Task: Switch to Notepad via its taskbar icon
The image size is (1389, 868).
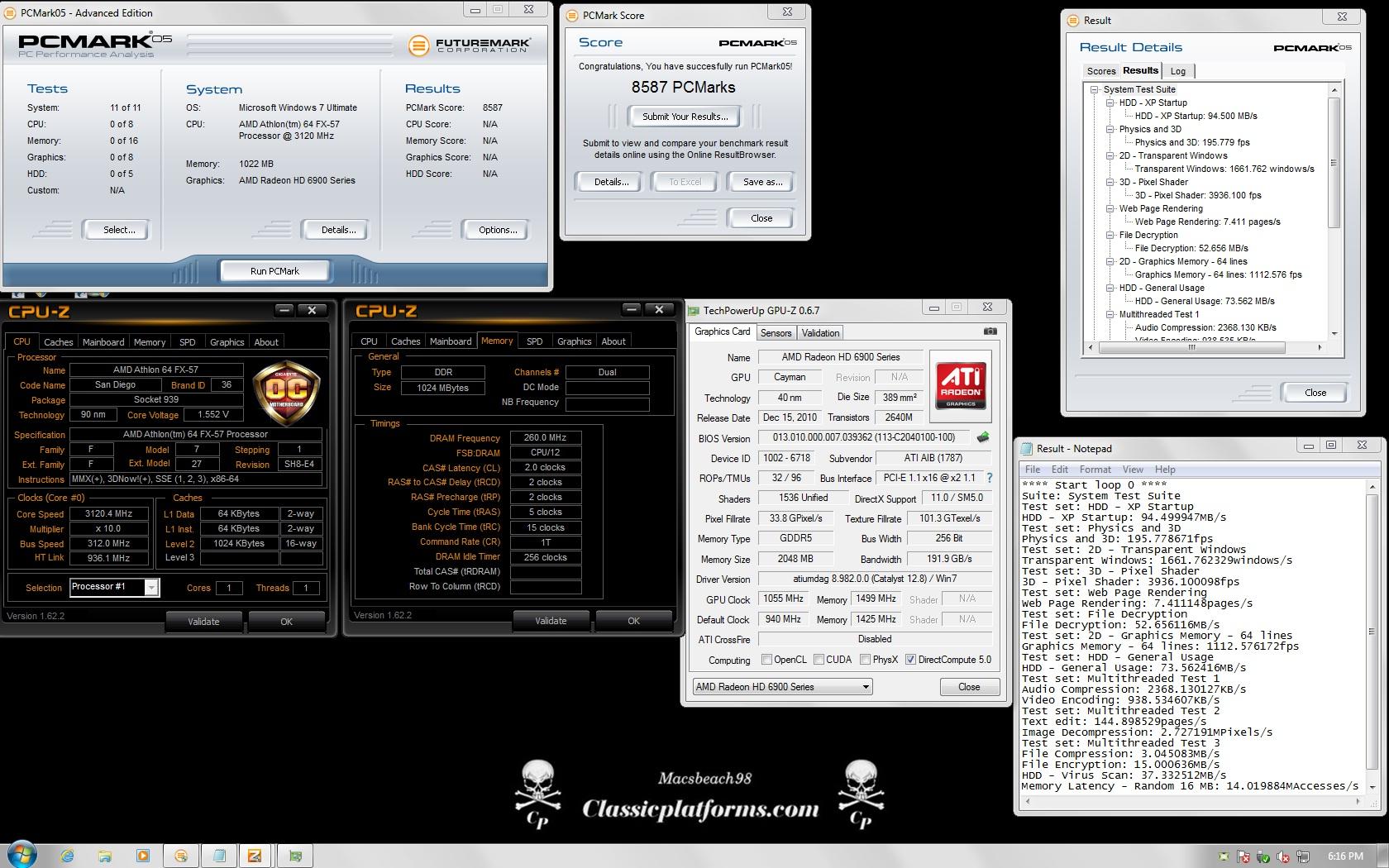Action: click(219, 856)
